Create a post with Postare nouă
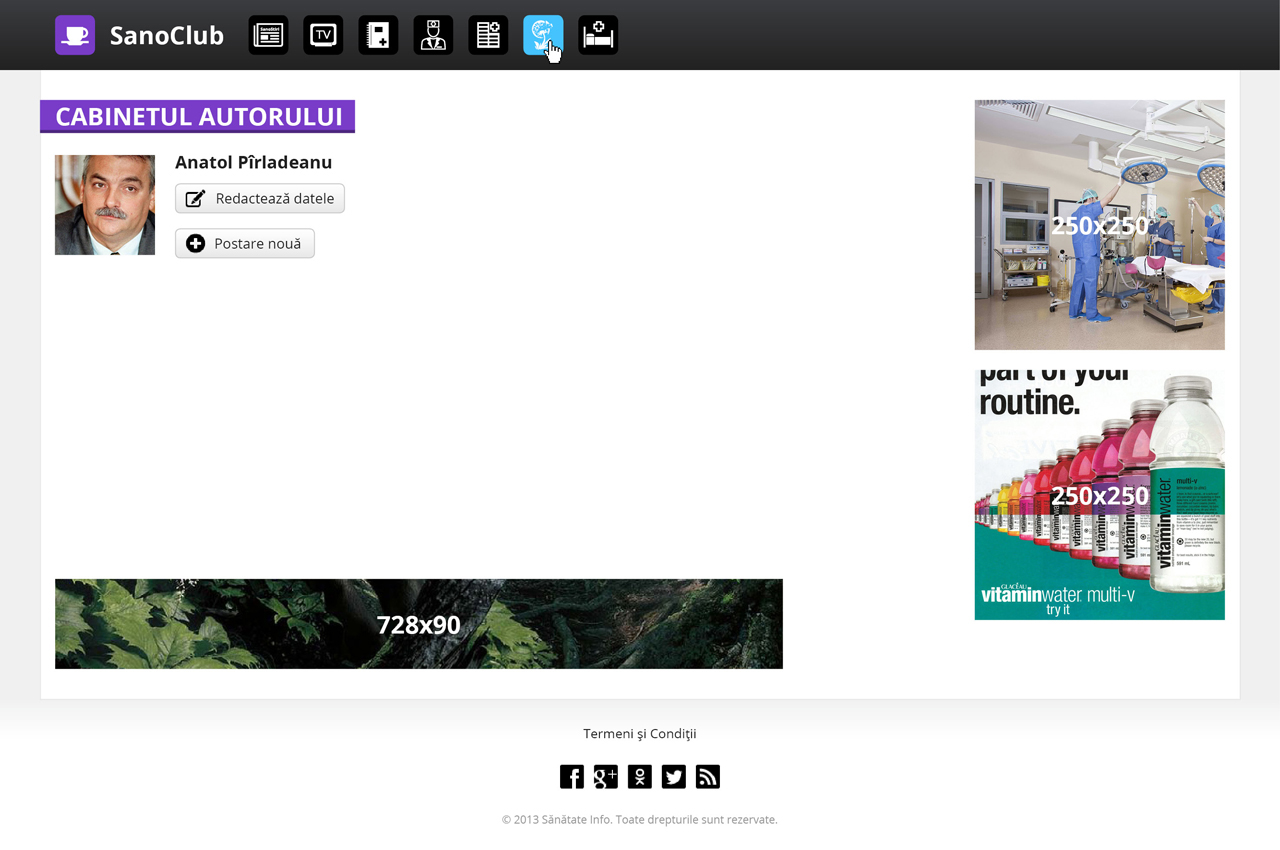Viewport: 1280px width, 850px height. point(245,243)
